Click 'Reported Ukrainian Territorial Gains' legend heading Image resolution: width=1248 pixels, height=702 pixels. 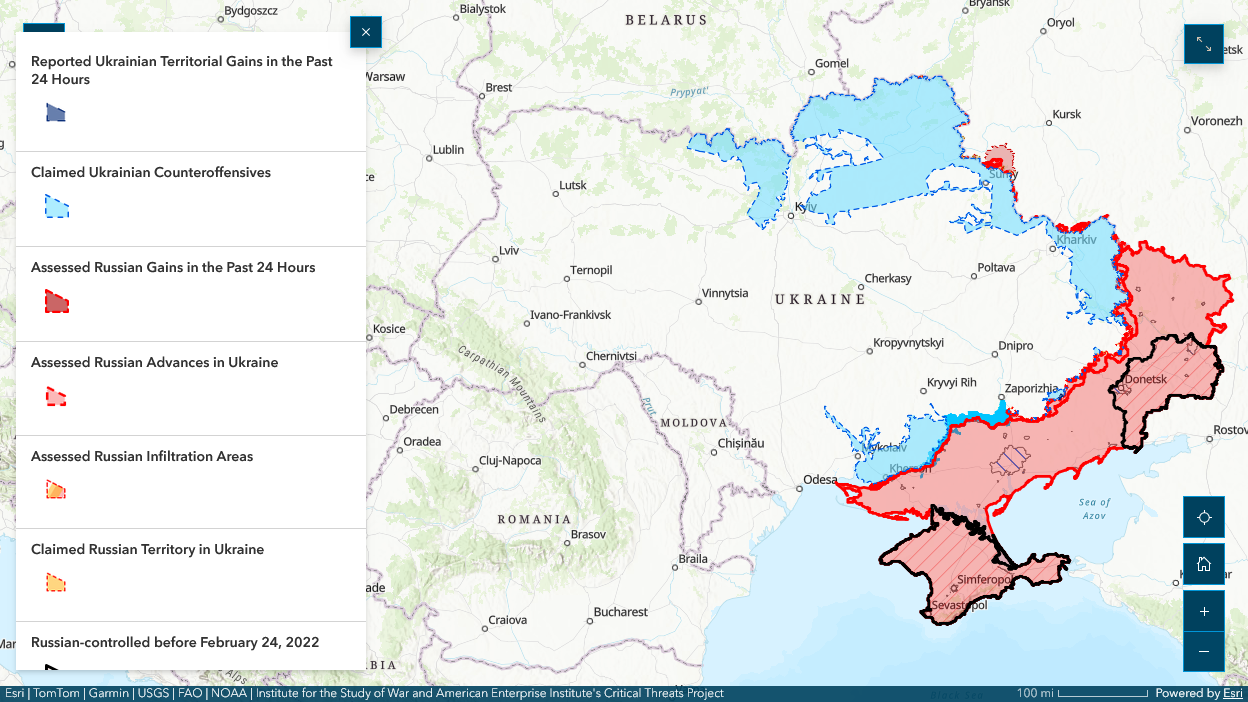coord(182,70)
